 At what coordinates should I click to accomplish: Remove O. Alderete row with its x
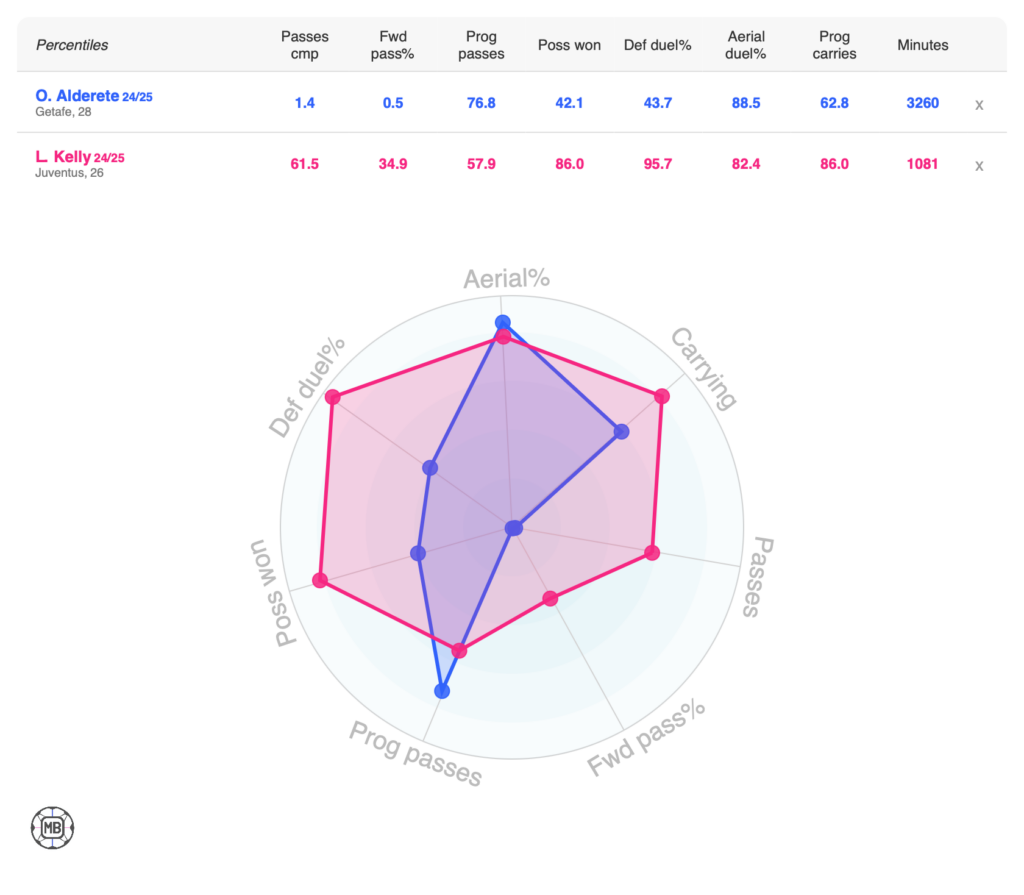coord(980,104)
